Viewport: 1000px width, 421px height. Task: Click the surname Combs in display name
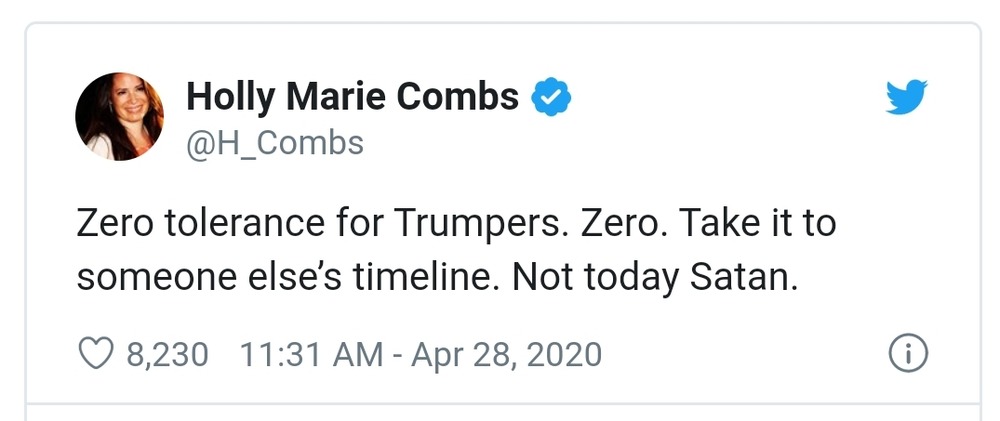[458, 97]
